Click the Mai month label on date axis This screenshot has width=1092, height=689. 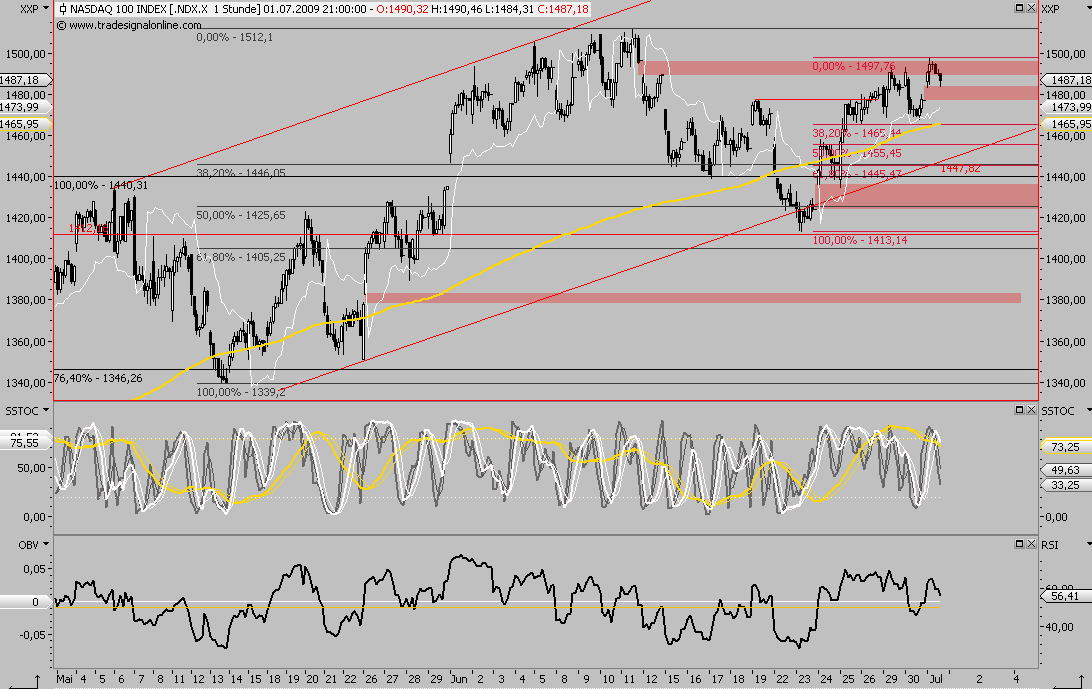coord(65,679)
